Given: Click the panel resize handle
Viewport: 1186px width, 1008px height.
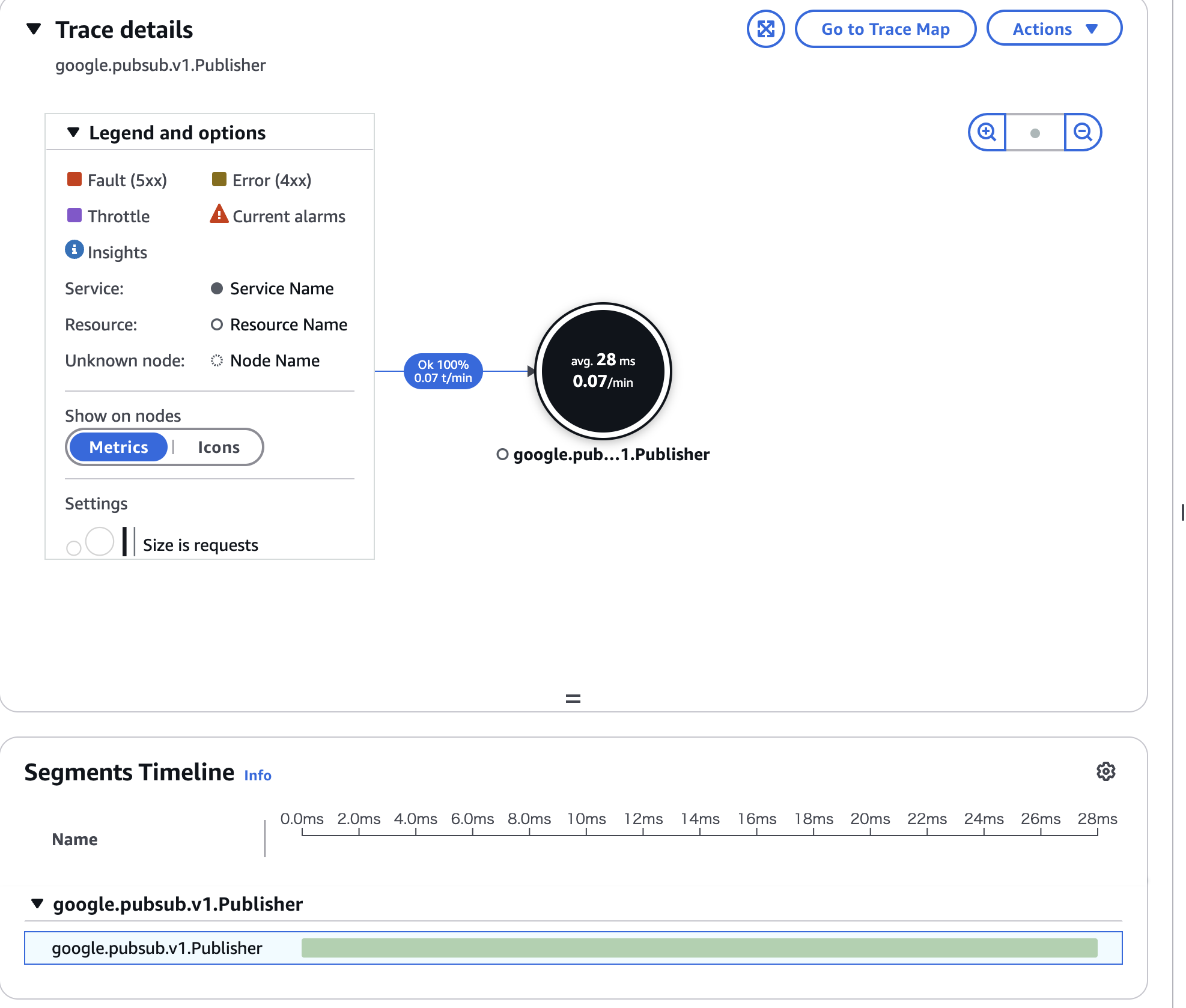Looking at the screenshot, I should (573, 699).
